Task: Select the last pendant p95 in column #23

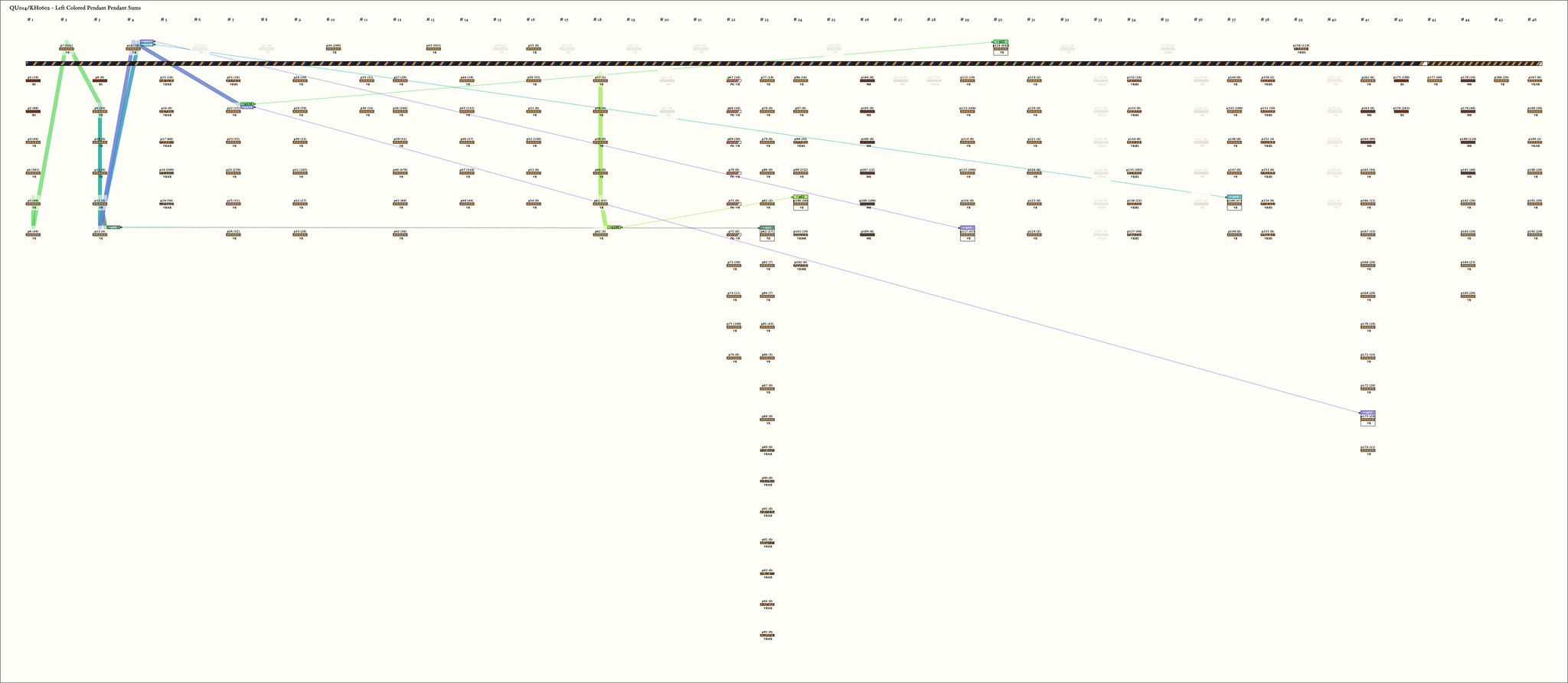Action: coord(767,636)
